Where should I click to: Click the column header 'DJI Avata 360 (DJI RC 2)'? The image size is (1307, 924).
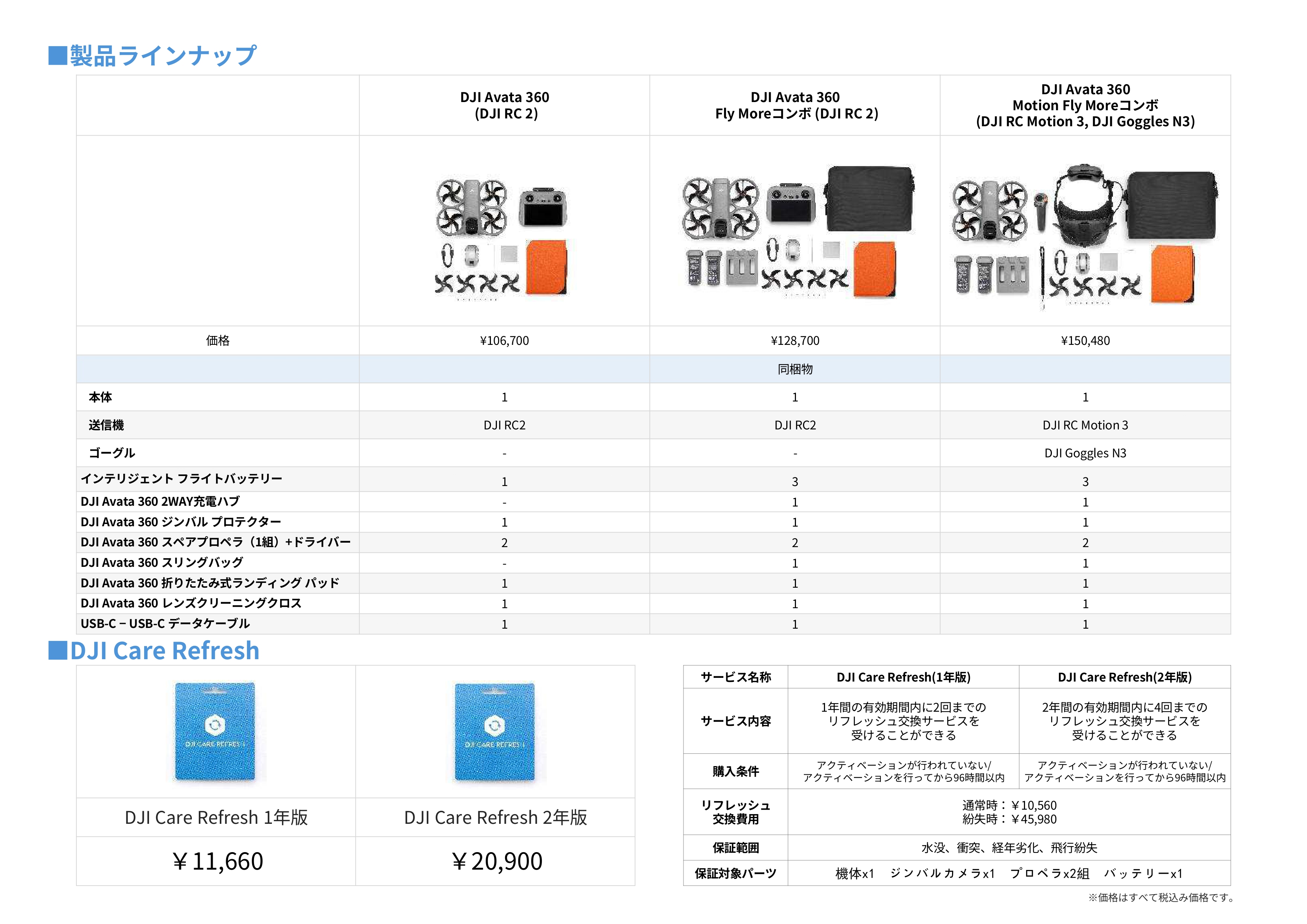coord(505,105)
